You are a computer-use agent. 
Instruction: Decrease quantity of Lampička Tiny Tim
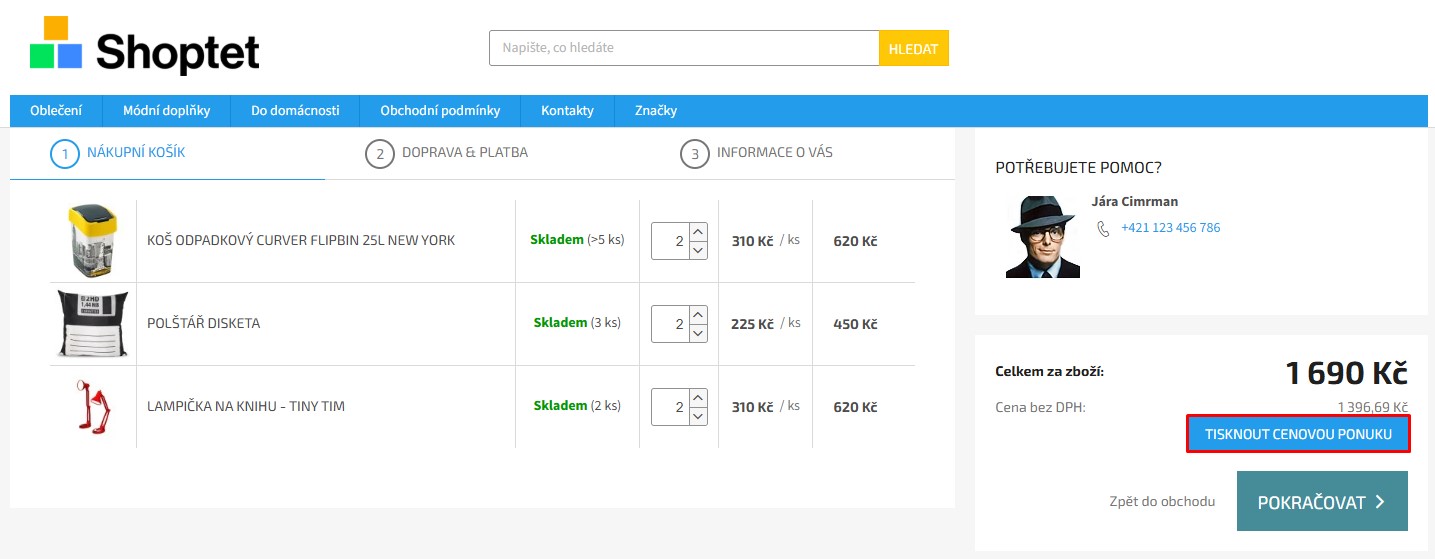click(x=698, y=416)
